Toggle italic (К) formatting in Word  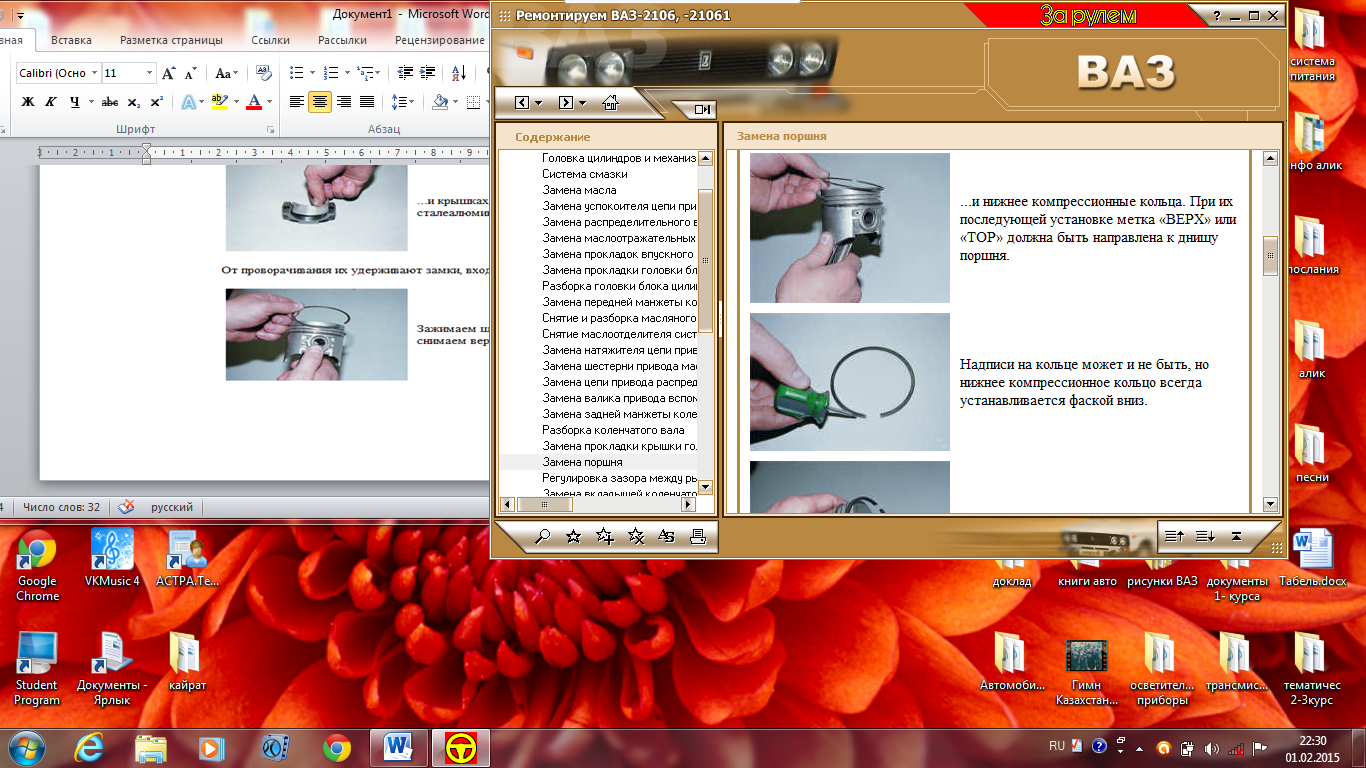point(49,102)
